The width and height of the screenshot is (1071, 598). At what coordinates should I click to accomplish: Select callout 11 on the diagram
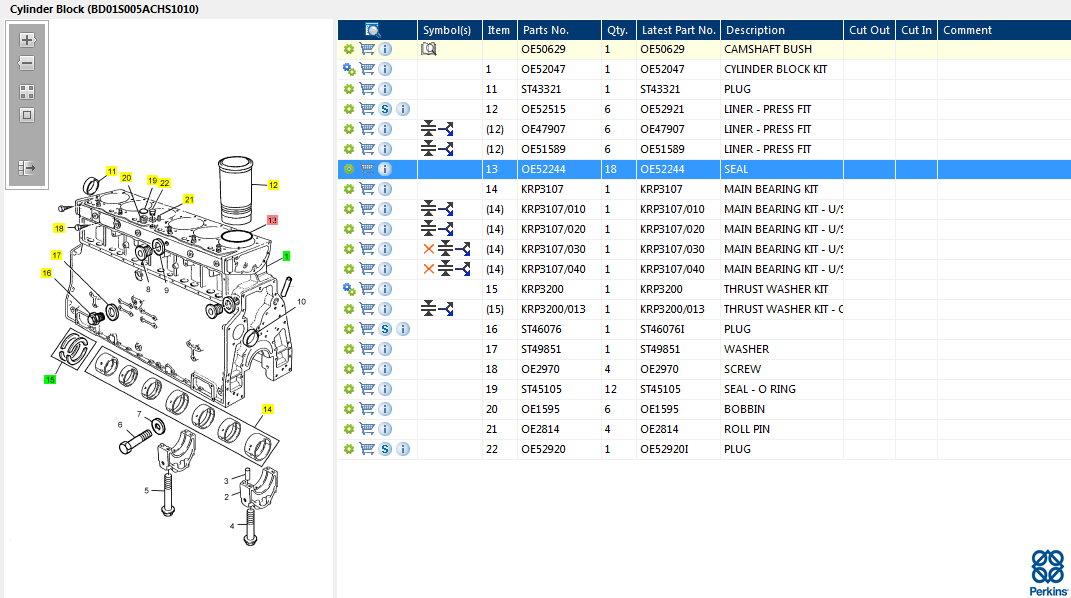(x=111, y=171)
